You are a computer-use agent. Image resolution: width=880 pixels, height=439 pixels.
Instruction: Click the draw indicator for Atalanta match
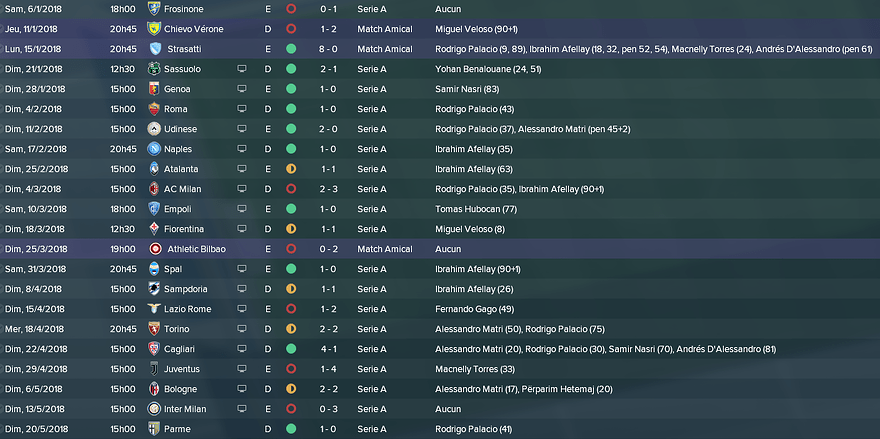coord(291,169)
